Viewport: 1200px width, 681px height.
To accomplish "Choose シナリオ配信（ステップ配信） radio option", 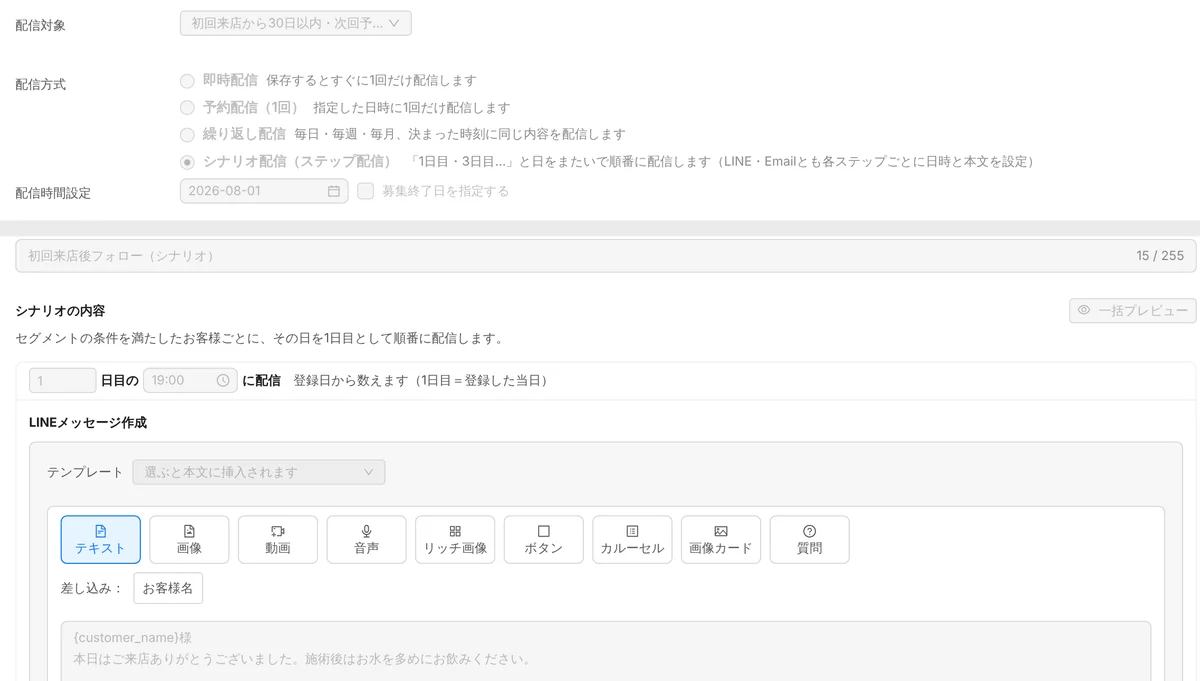I will pos(187,161).
